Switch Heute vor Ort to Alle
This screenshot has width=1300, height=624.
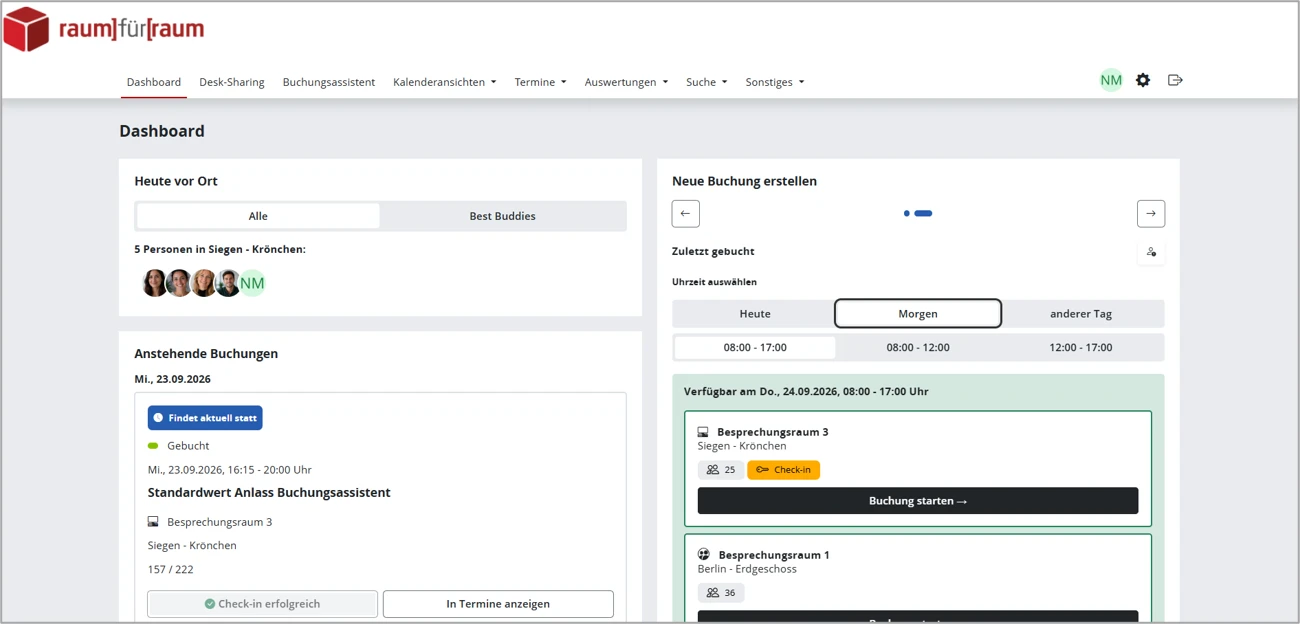click(x=258, y=216)
